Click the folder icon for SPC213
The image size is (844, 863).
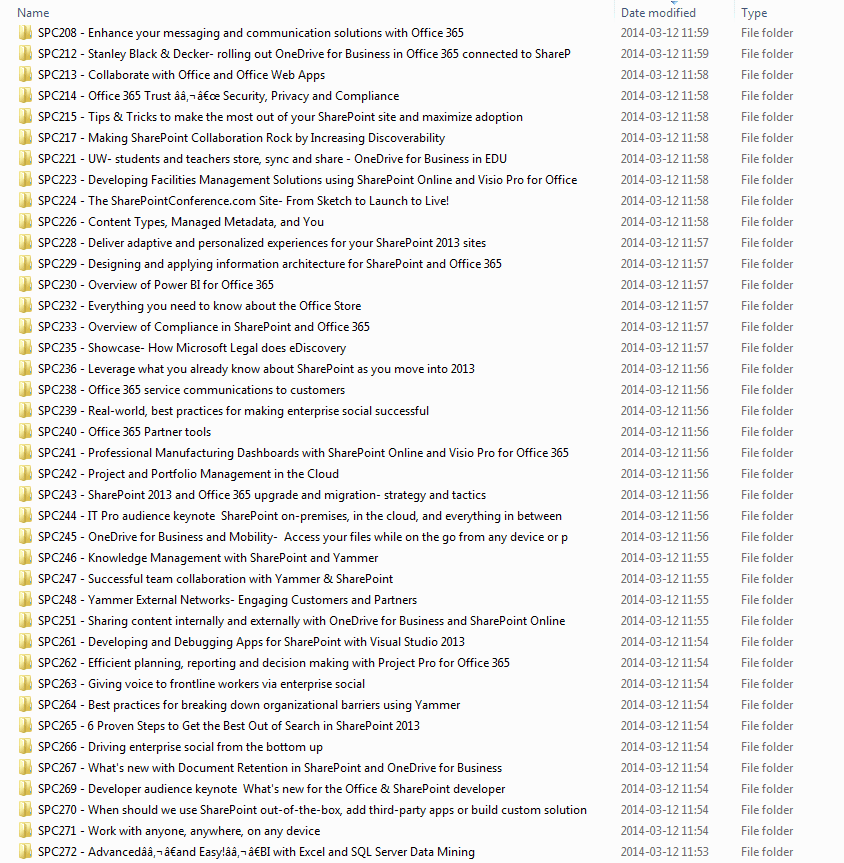(x=25, y=75)
